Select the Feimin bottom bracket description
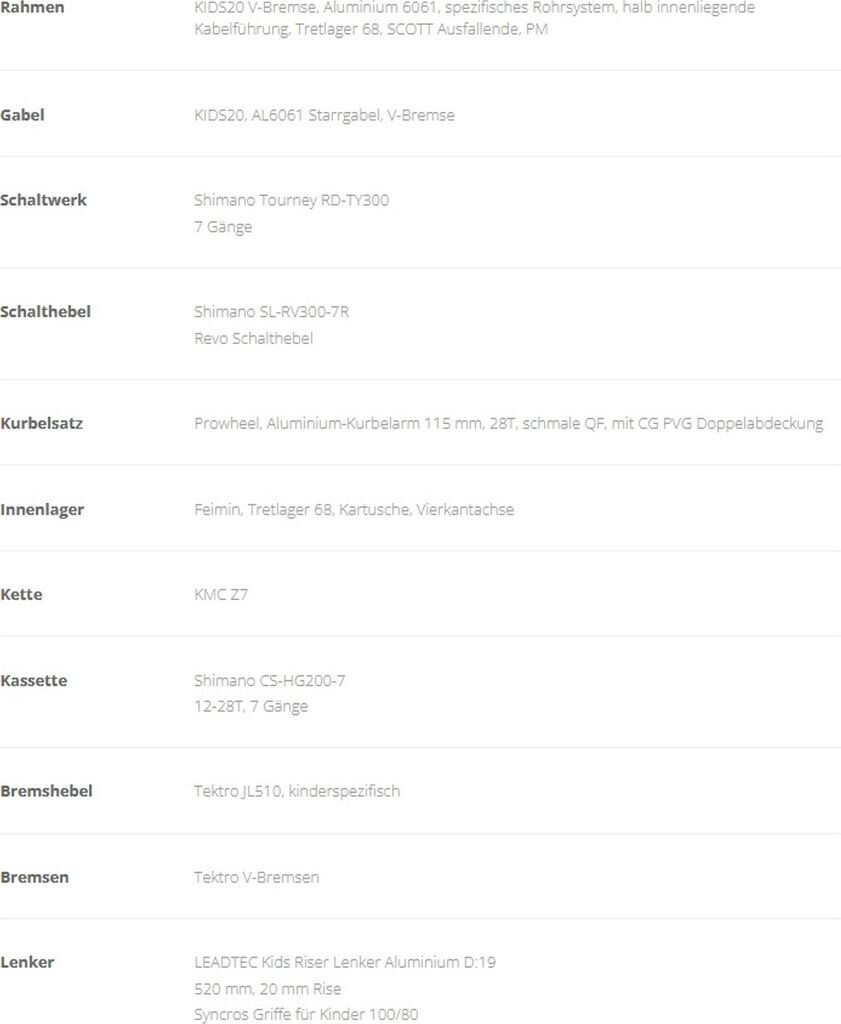Viewport: 841px width, 1024px height. coord(353,509)
